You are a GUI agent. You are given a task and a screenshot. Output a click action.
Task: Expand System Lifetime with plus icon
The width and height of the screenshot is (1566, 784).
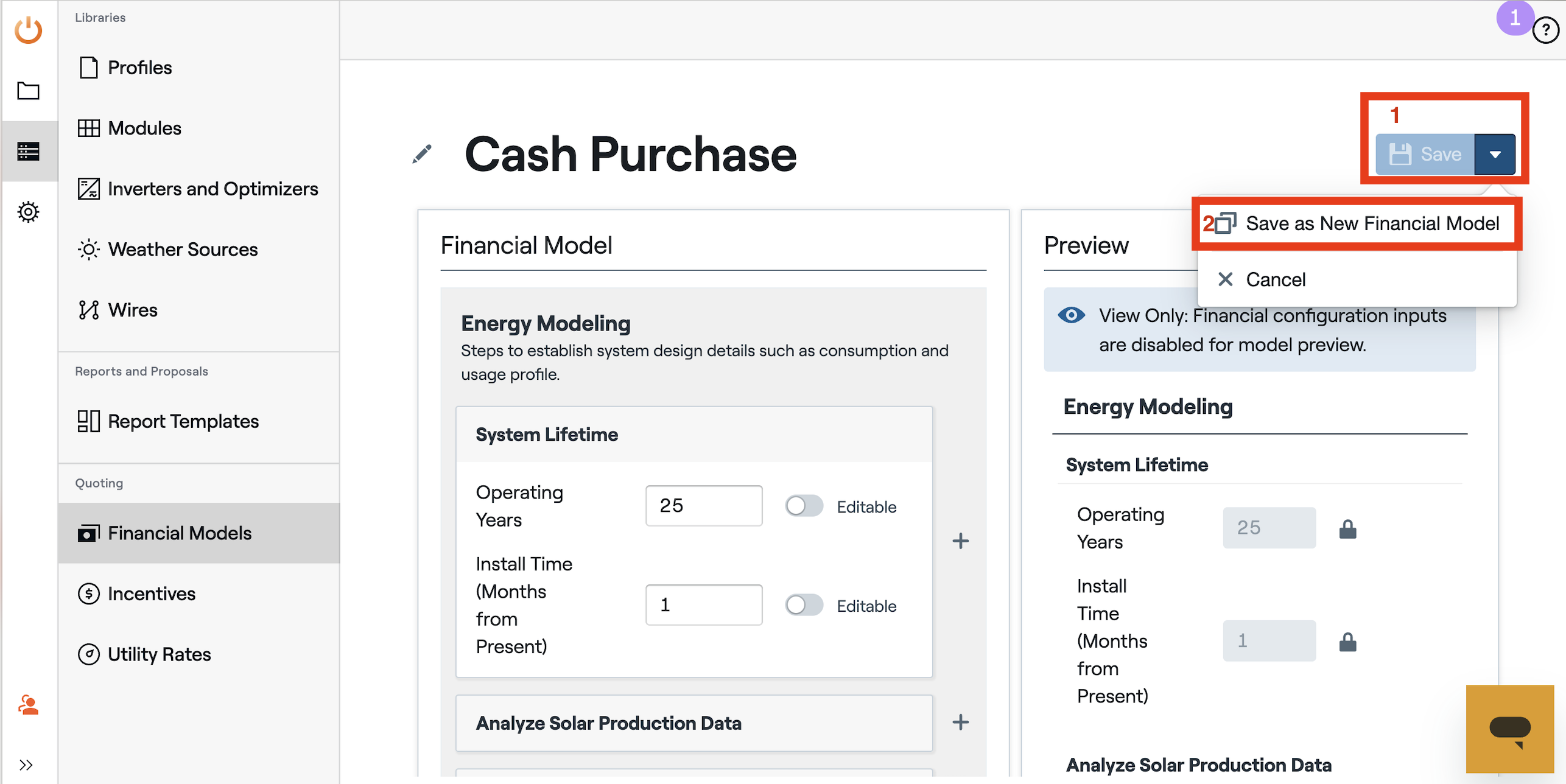[x=960, y=541]
